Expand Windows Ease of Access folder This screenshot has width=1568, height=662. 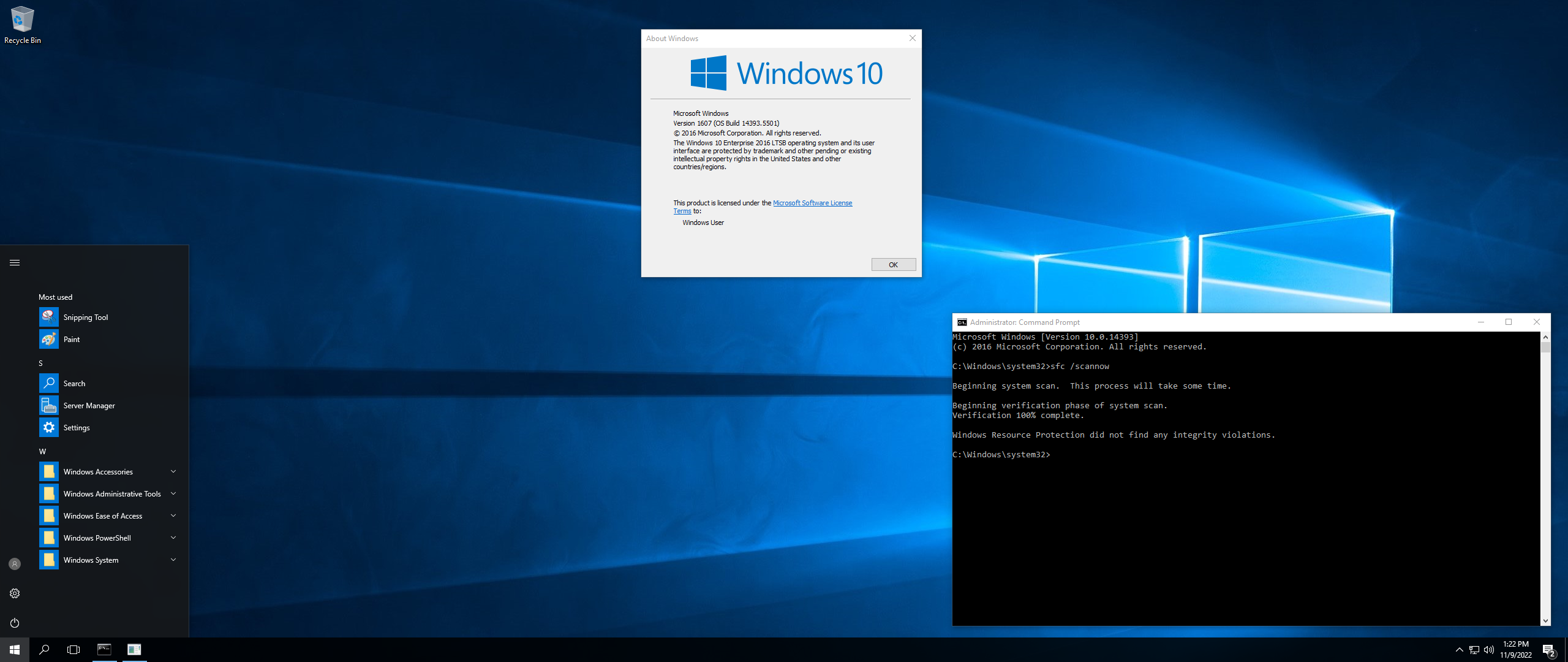[x=108, y=516]
